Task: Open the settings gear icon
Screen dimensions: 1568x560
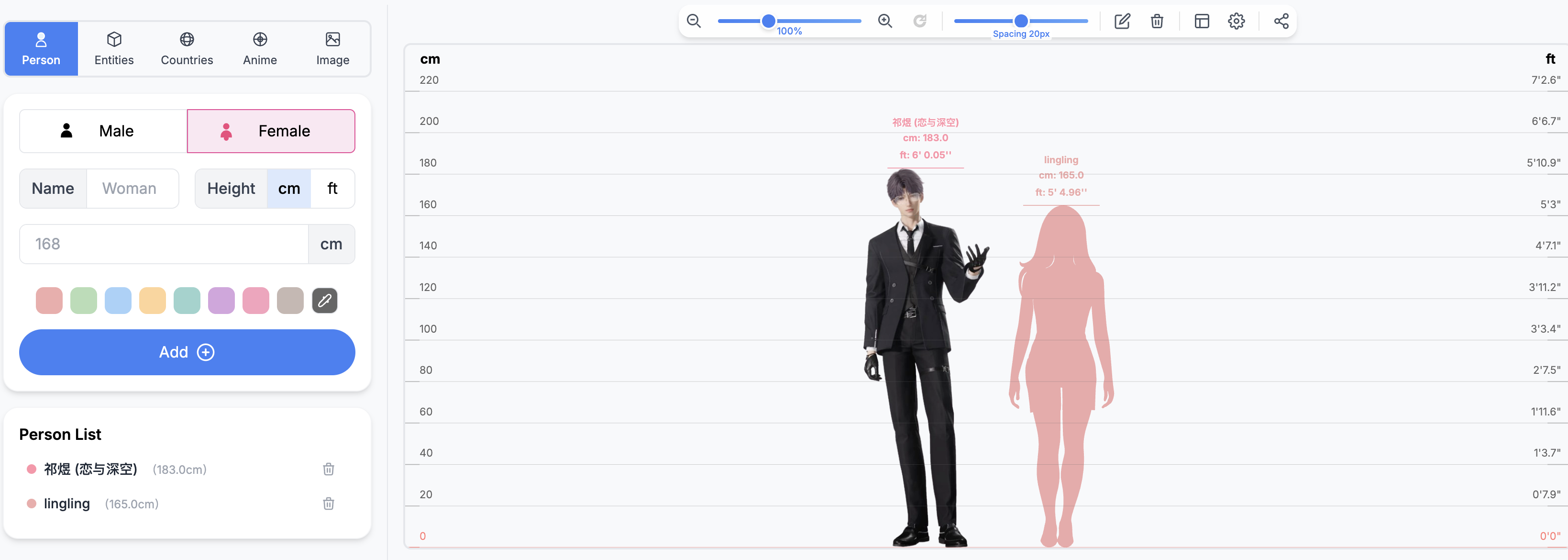Action: point(1236,22)
